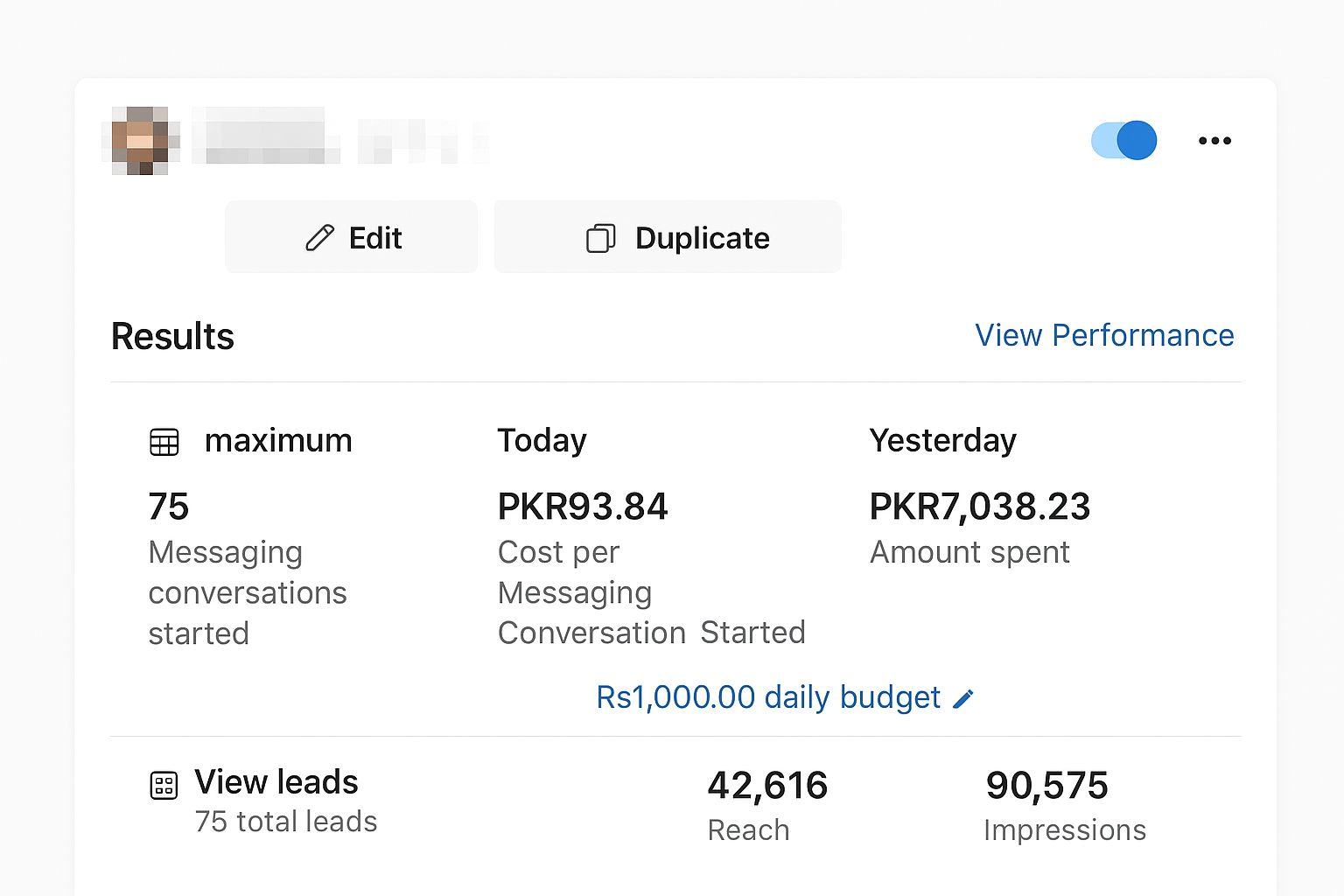
Task: Toggle the ad active switch off
Action: point(1123,140)
